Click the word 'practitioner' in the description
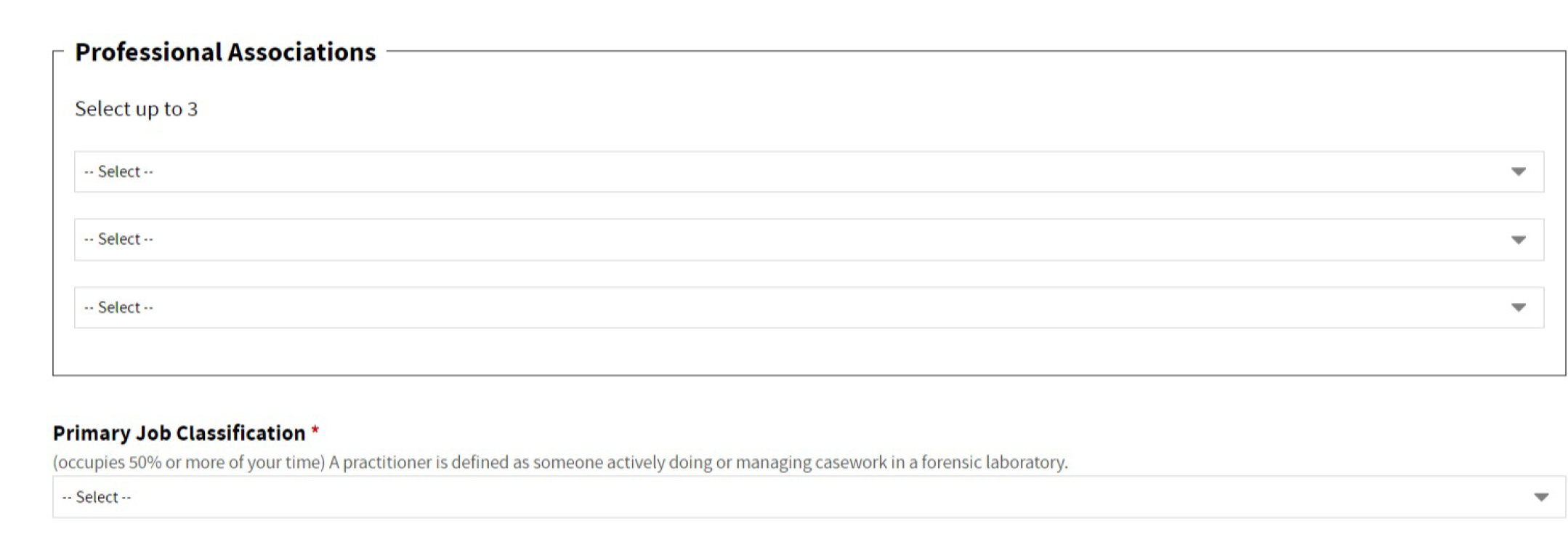The width and height of the screenshot is (1568, 534). [387, 463]
